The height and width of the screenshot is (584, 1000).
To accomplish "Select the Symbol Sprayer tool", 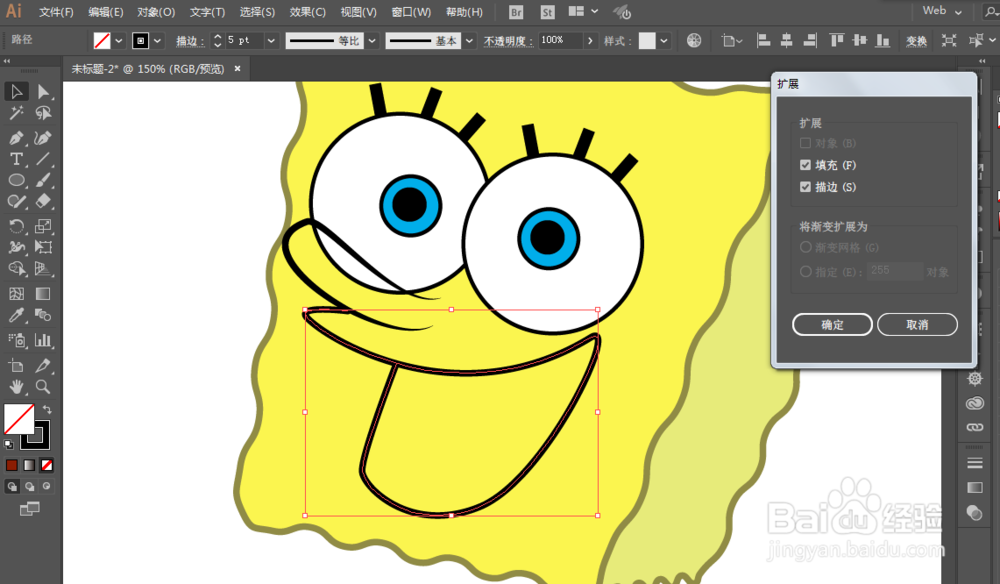I will 17,340.
